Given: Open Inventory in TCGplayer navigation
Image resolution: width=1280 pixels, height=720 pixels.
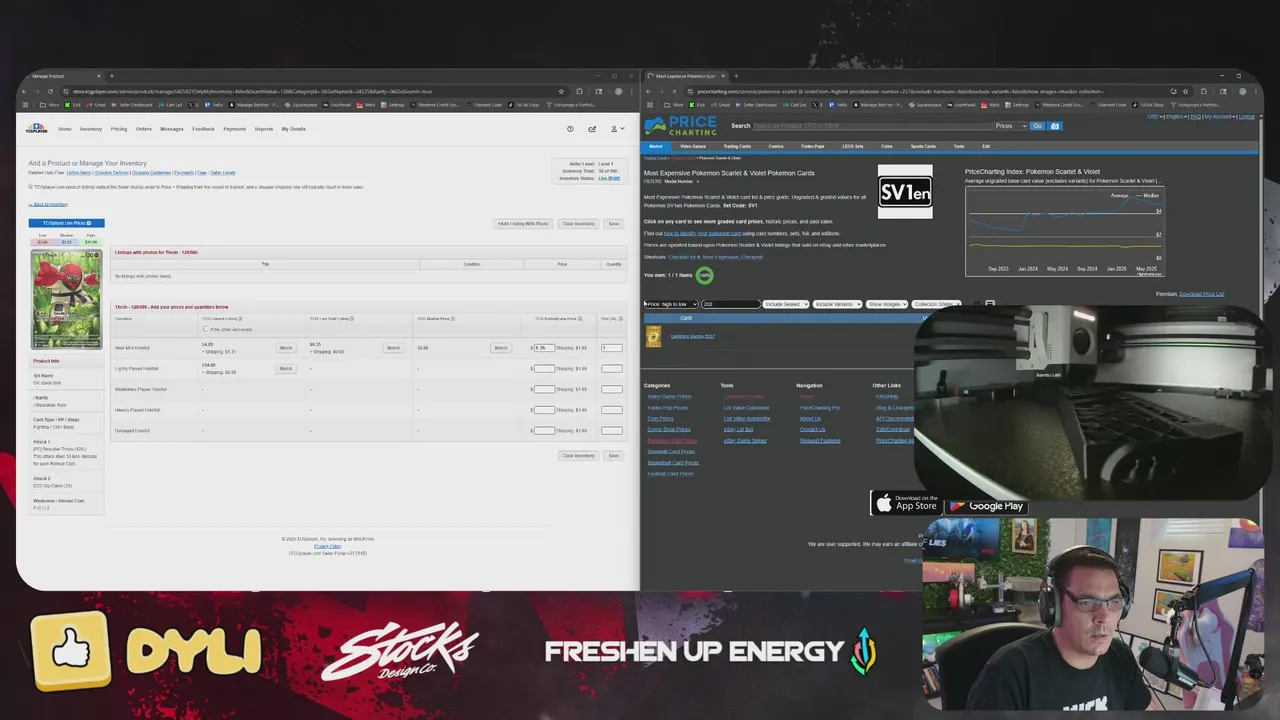Looking at the screenshot, I should tap(91, 129).
